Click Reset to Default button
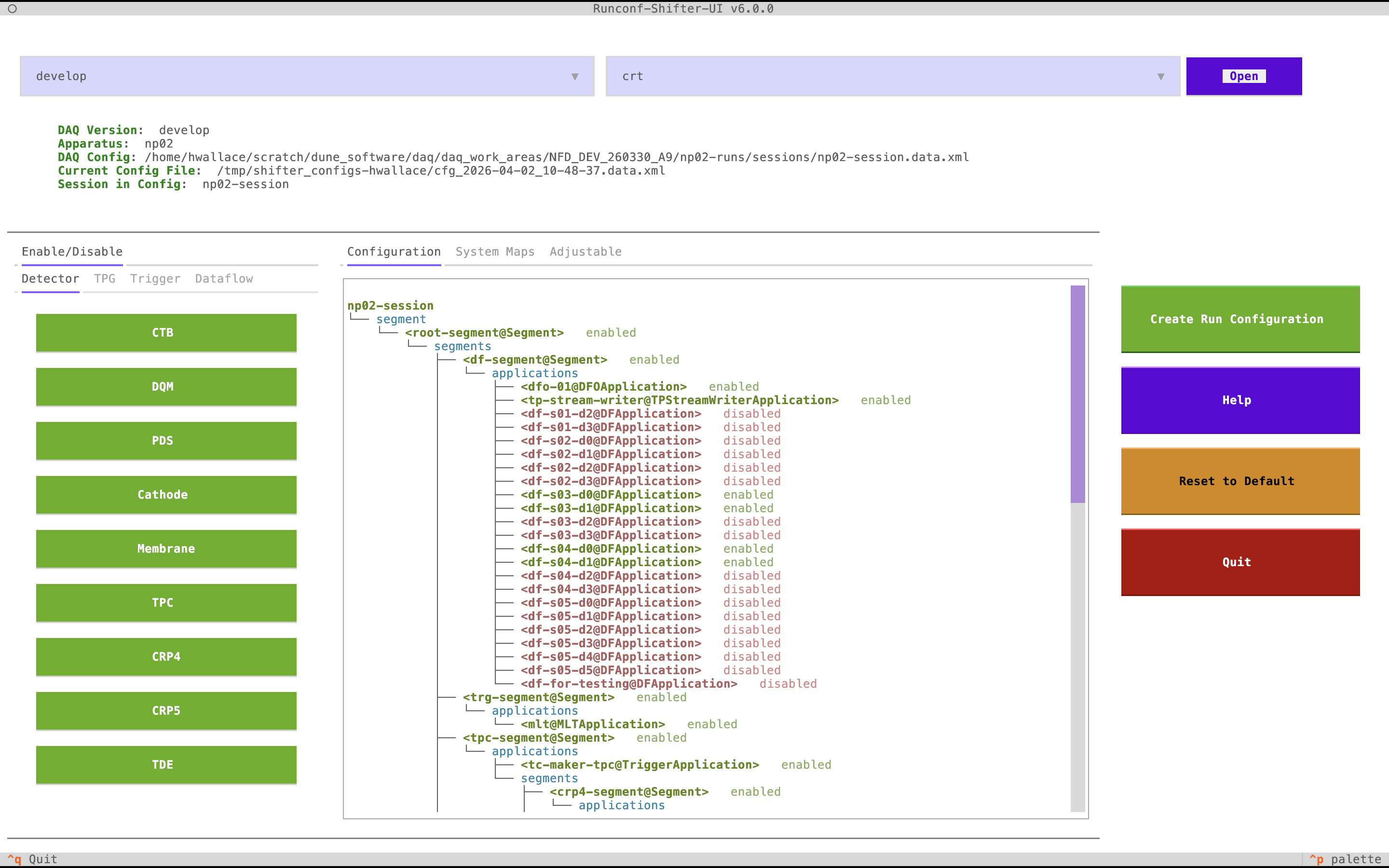Image resolution: width=1389 pixels, height=868 pixels. 1240,481
